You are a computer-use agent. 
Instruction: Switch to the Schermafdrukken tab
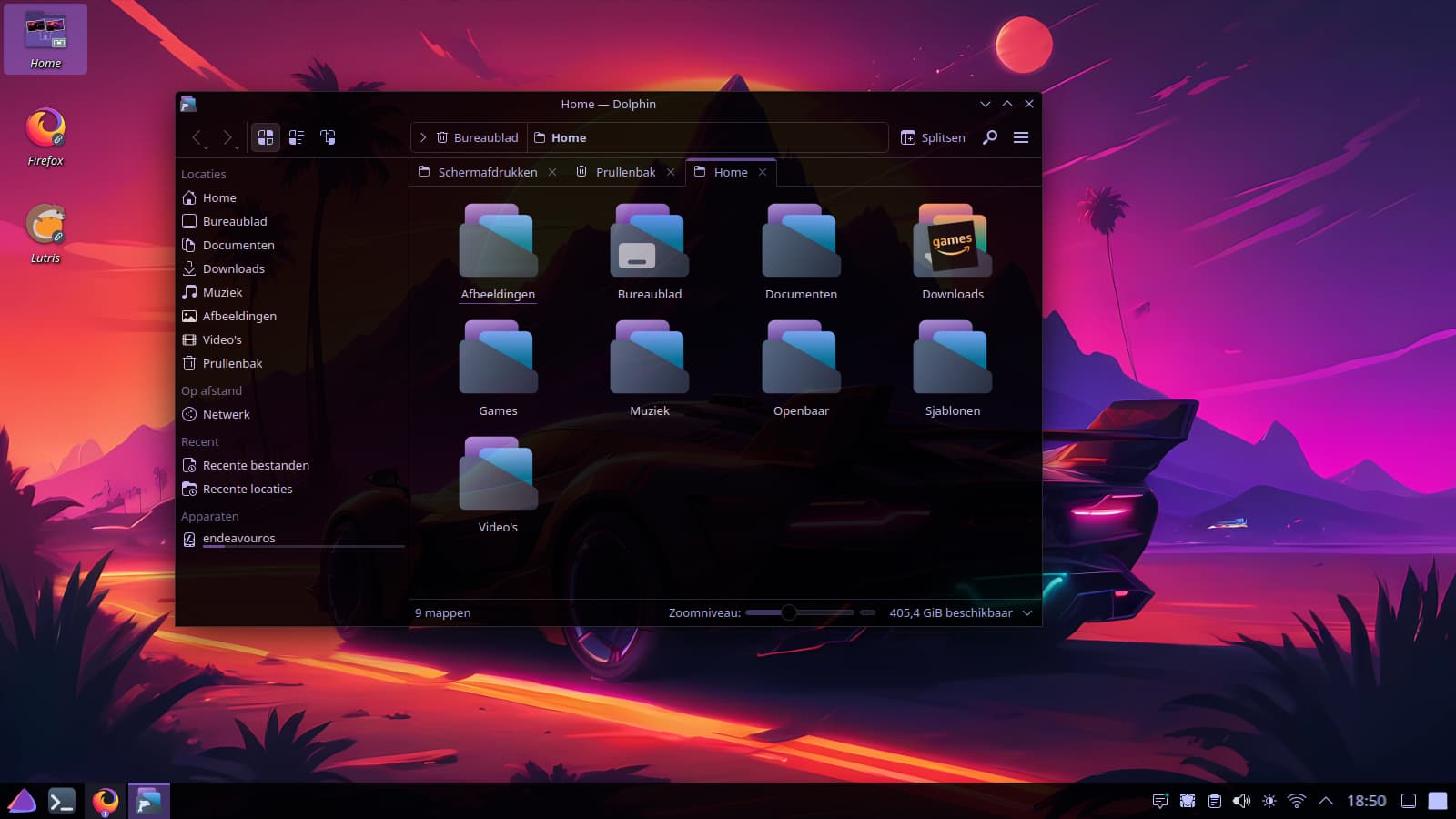487,172
